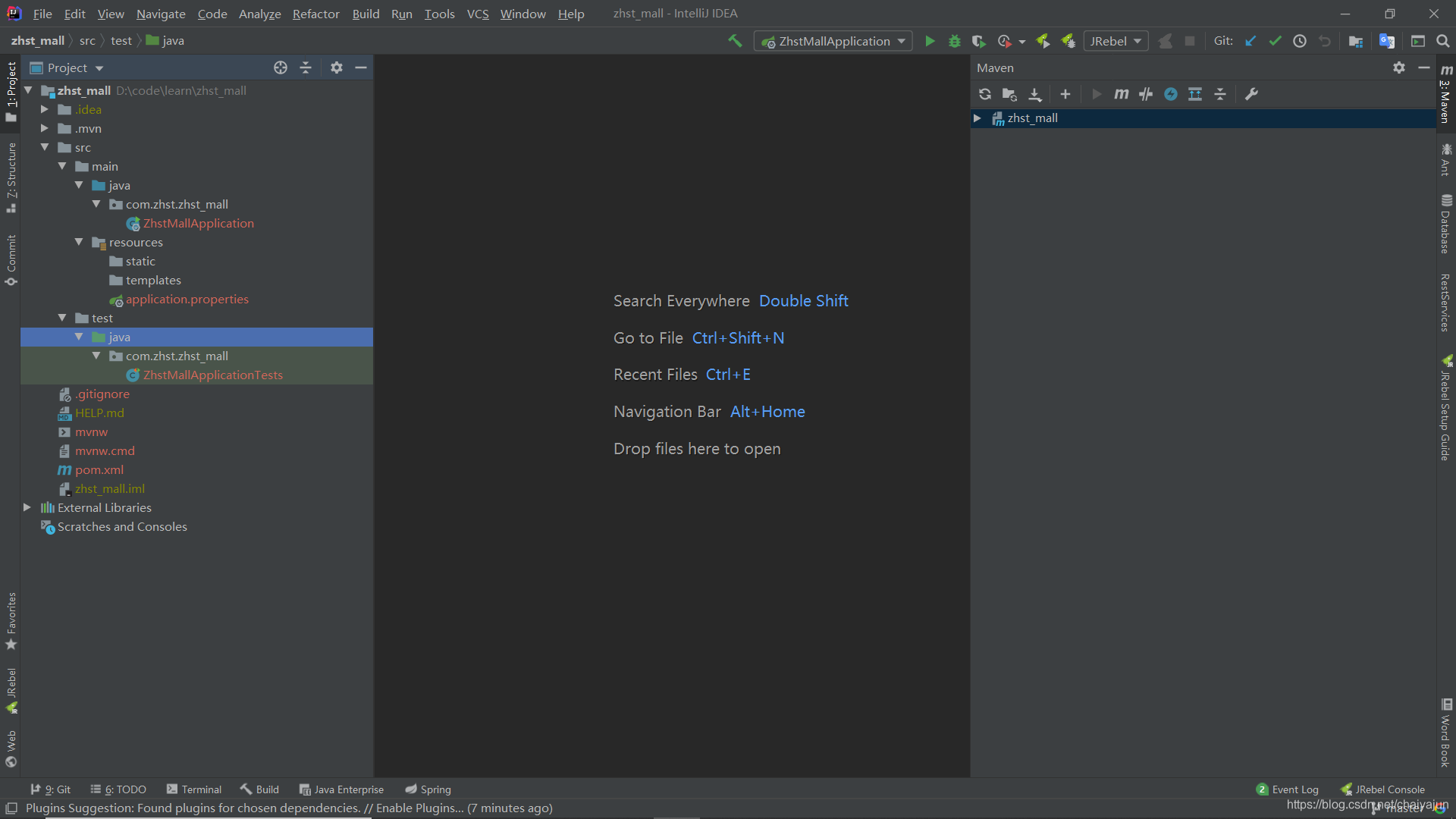Screen dimensions: 1456x819
Task: Locate opened file in Project panel
Action: pos(281,67)
